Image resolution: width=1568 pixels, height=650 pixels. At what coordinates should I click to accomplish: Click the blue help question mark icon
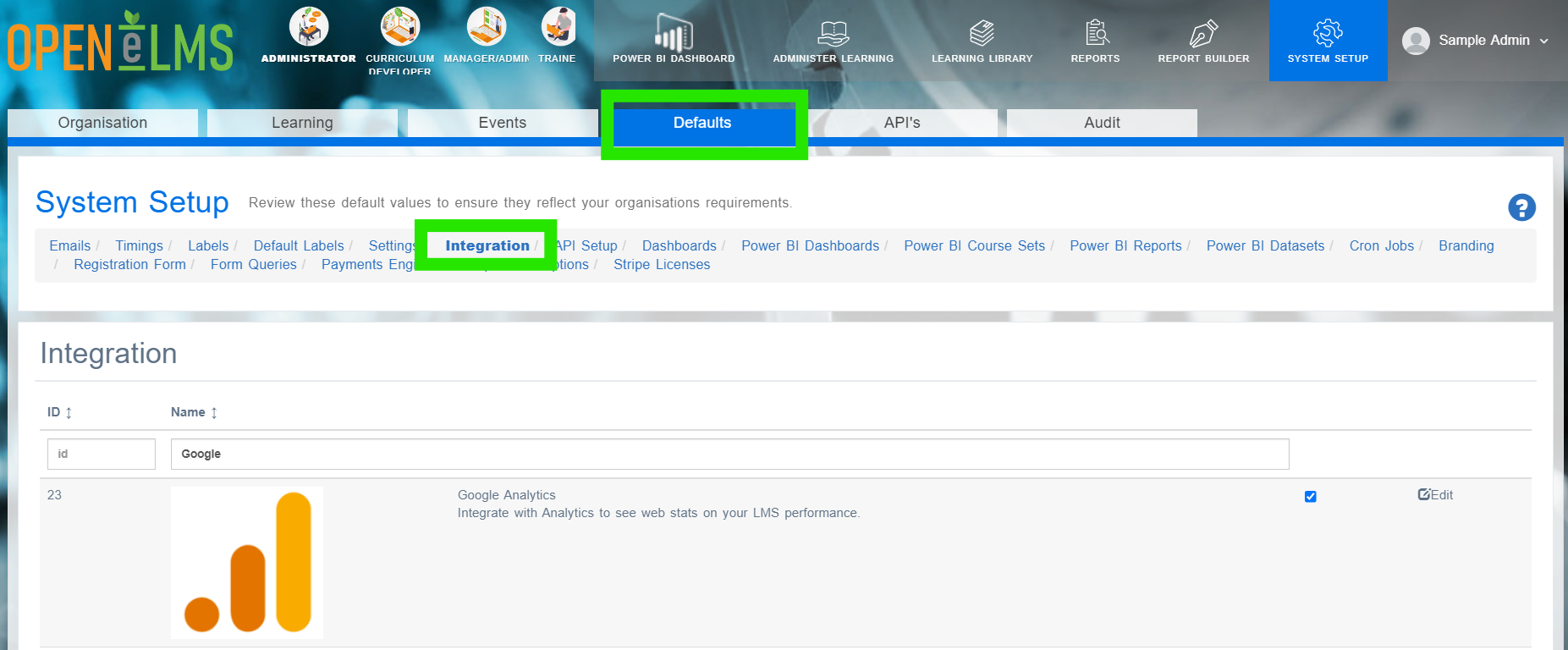pyautogui.click(x=1521, y=207)
